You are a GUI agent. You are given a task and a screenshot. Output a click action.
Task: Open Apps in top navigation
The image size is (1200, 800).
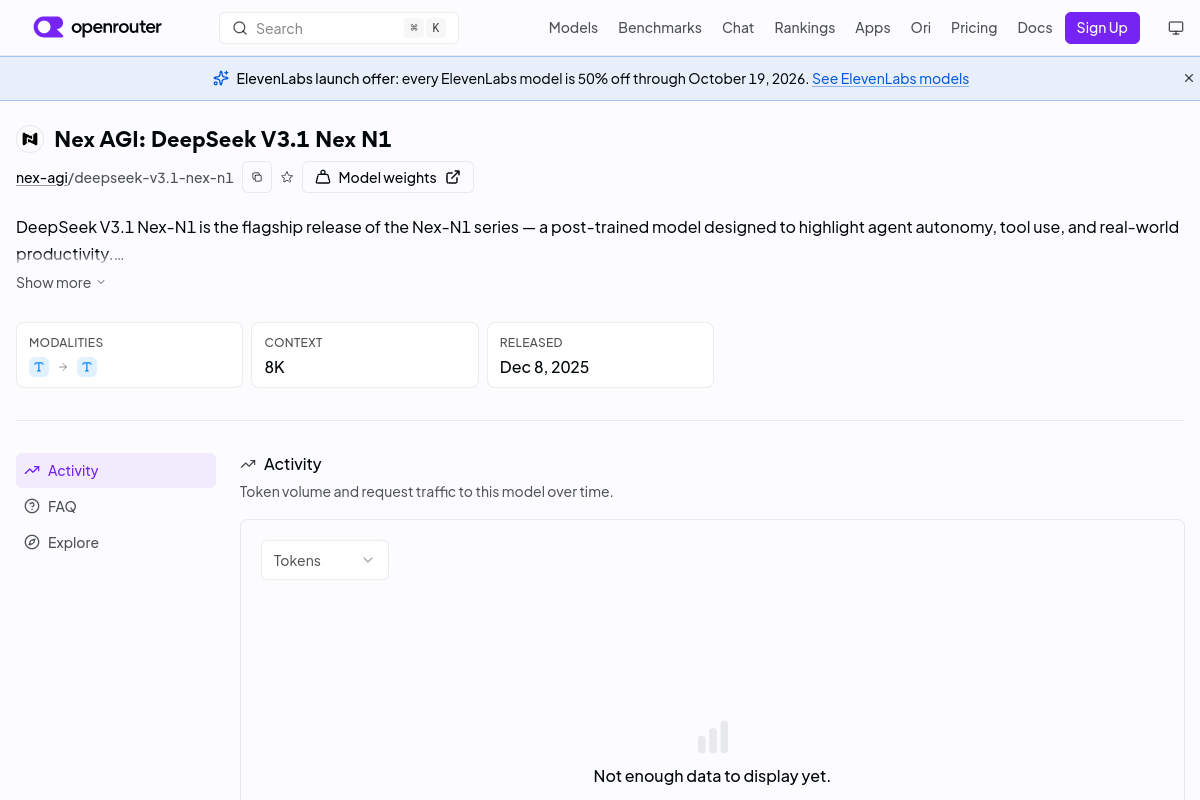point(872,28)
